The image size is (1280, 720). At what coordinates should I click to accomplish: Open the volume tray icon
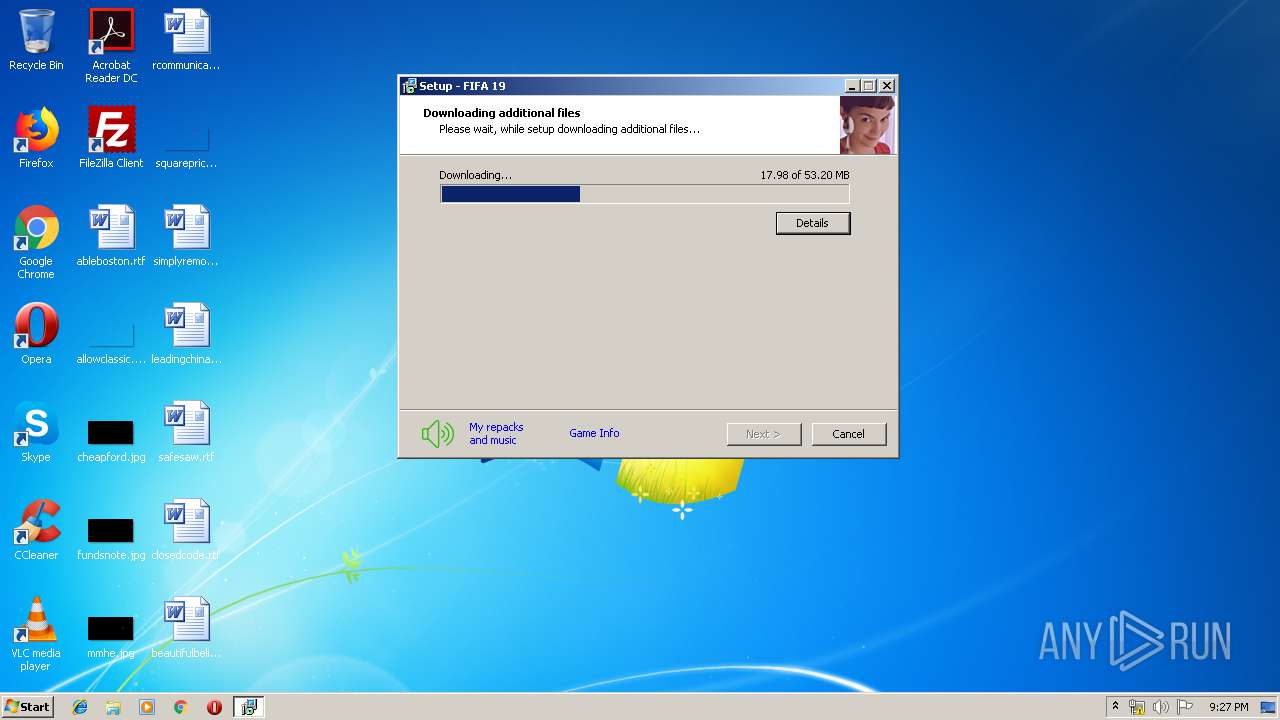pyautogui.click(x=1160, y=707)
